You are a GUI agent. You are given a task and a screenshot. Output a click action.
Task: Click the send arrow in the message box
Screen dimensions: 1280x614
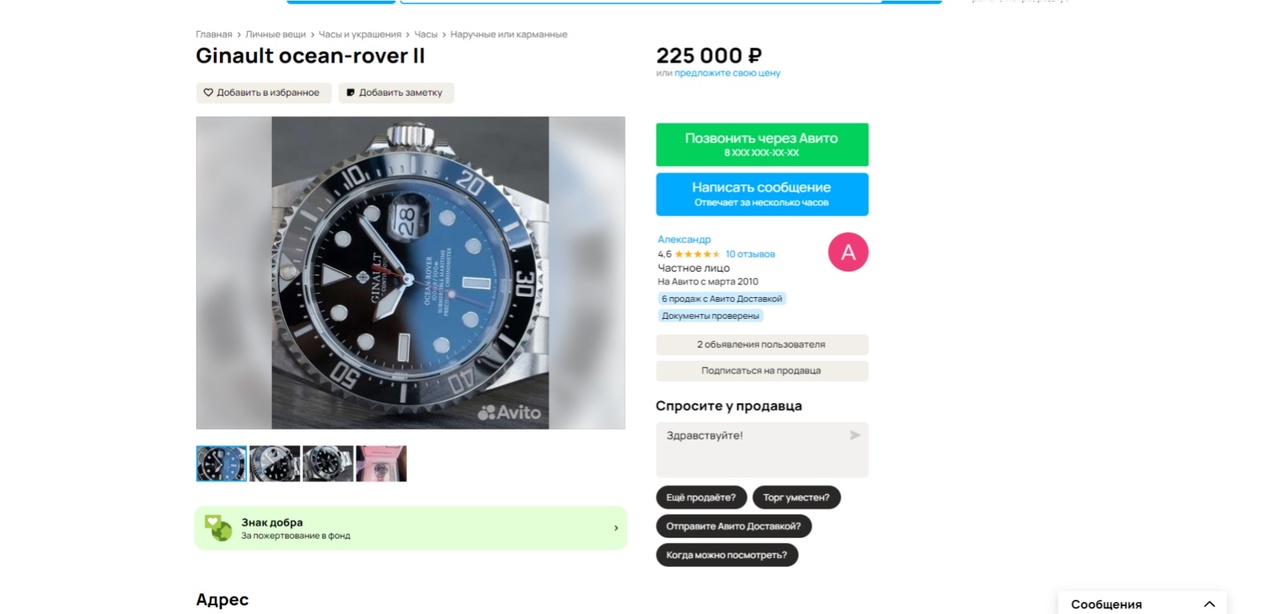pos(855,435)
